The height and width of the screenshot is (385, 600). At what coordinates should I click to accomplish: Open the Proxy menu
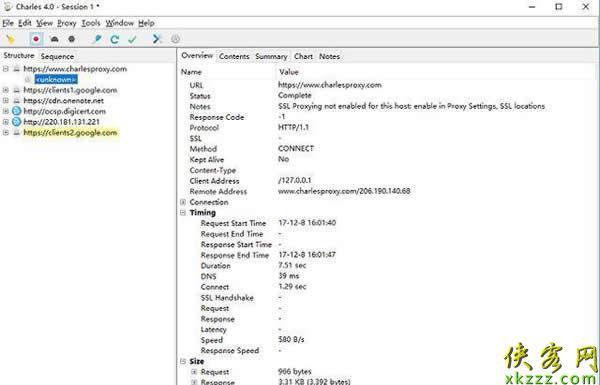click(67, 23)
